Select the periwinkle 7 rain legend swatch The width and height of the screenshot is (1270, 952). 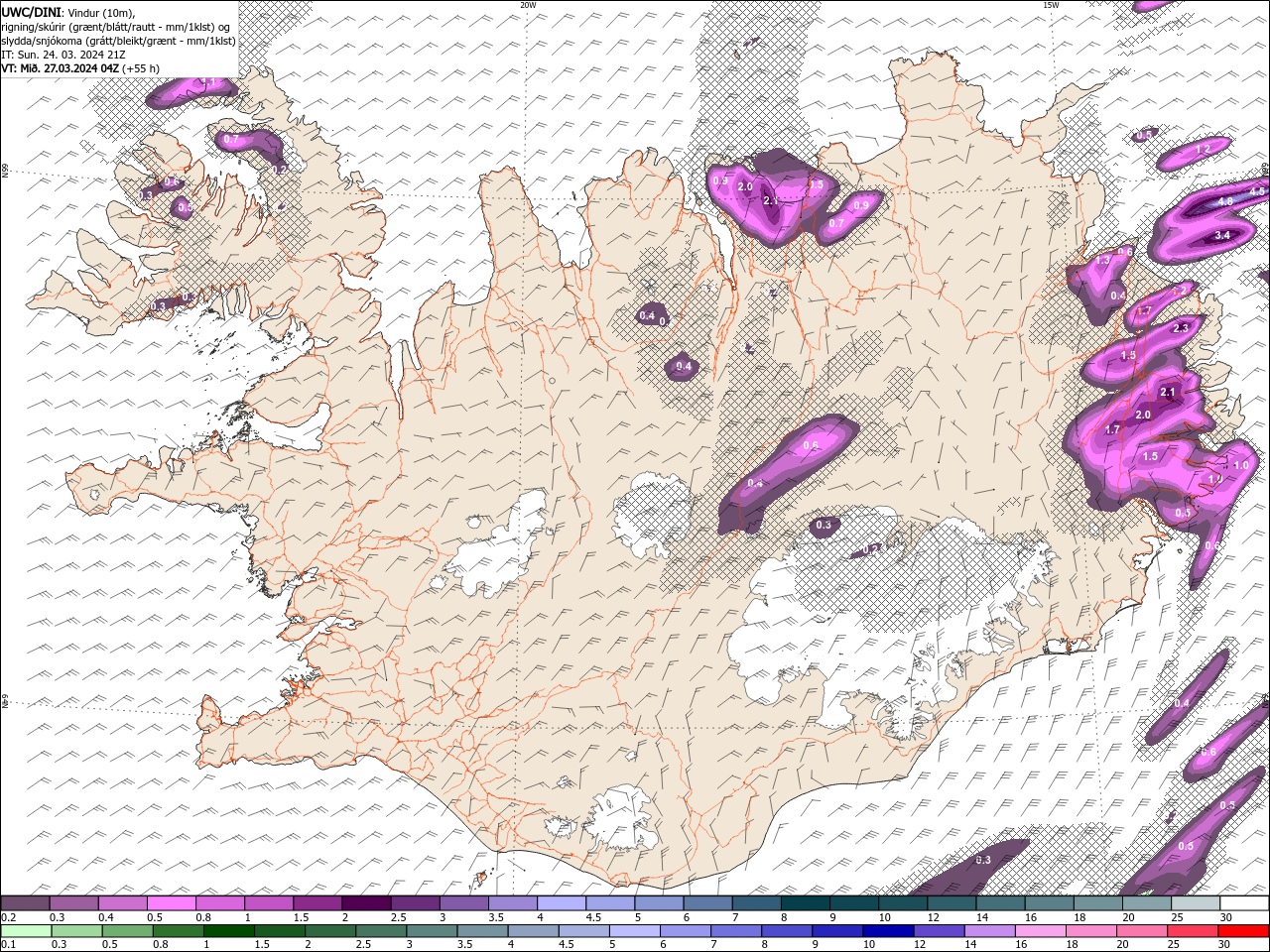(x=736, y=930)
